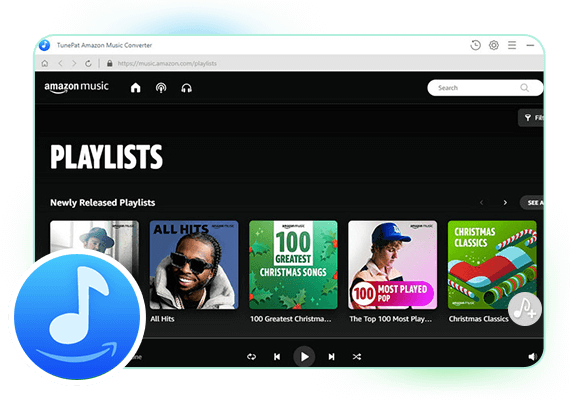This screenshot has height=400, width=570.
Task: Toggle repeat in the player bar
Action: pyautogui.click(x=251, y=357)
